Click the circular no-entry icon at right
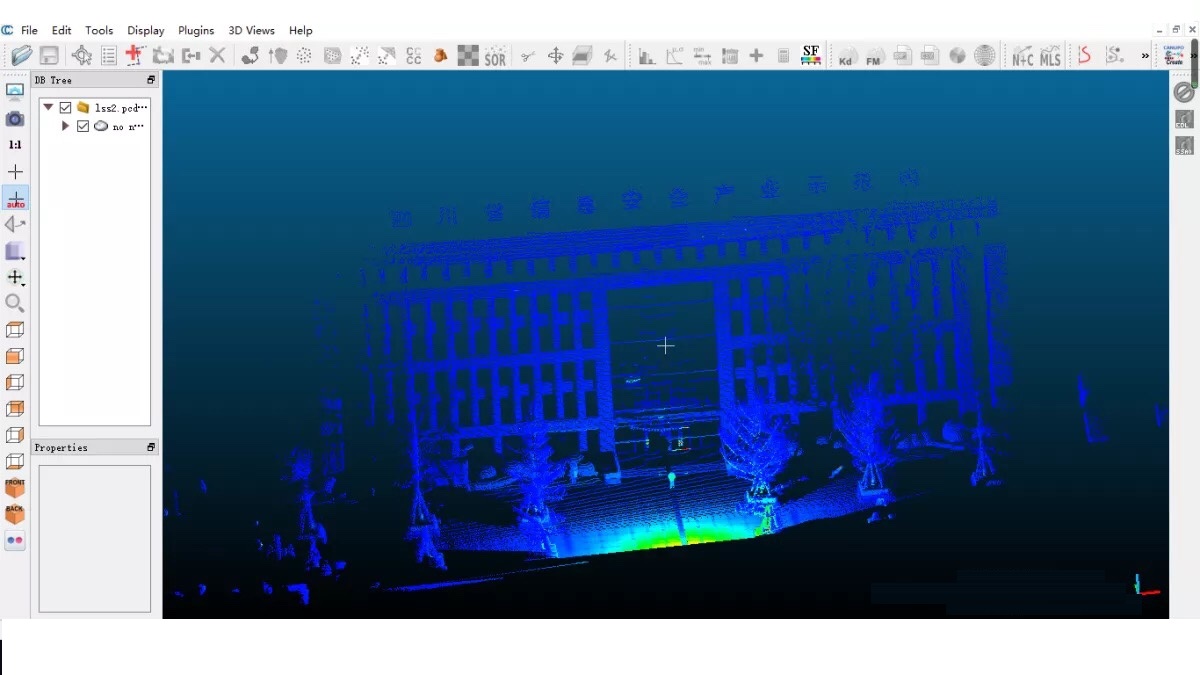This screenshot has width=1200, height=675. (1184, 92)
